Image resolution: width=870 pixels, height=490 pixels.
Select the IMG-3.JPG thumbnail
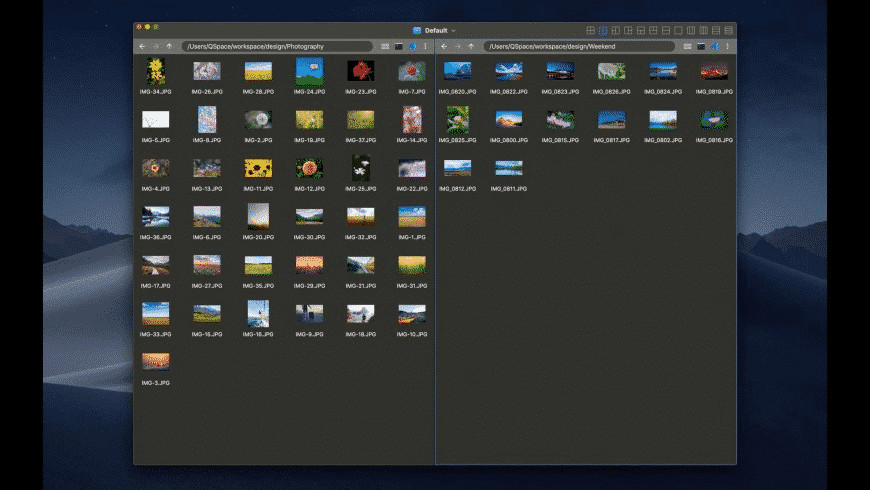(155, 362)
